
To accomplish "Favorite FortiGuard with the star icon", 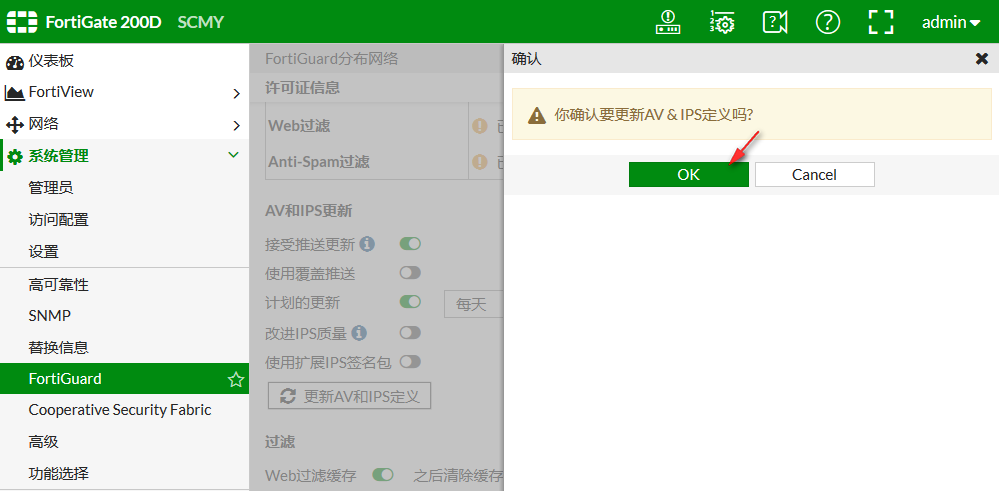I will click(x=236, y=380).
